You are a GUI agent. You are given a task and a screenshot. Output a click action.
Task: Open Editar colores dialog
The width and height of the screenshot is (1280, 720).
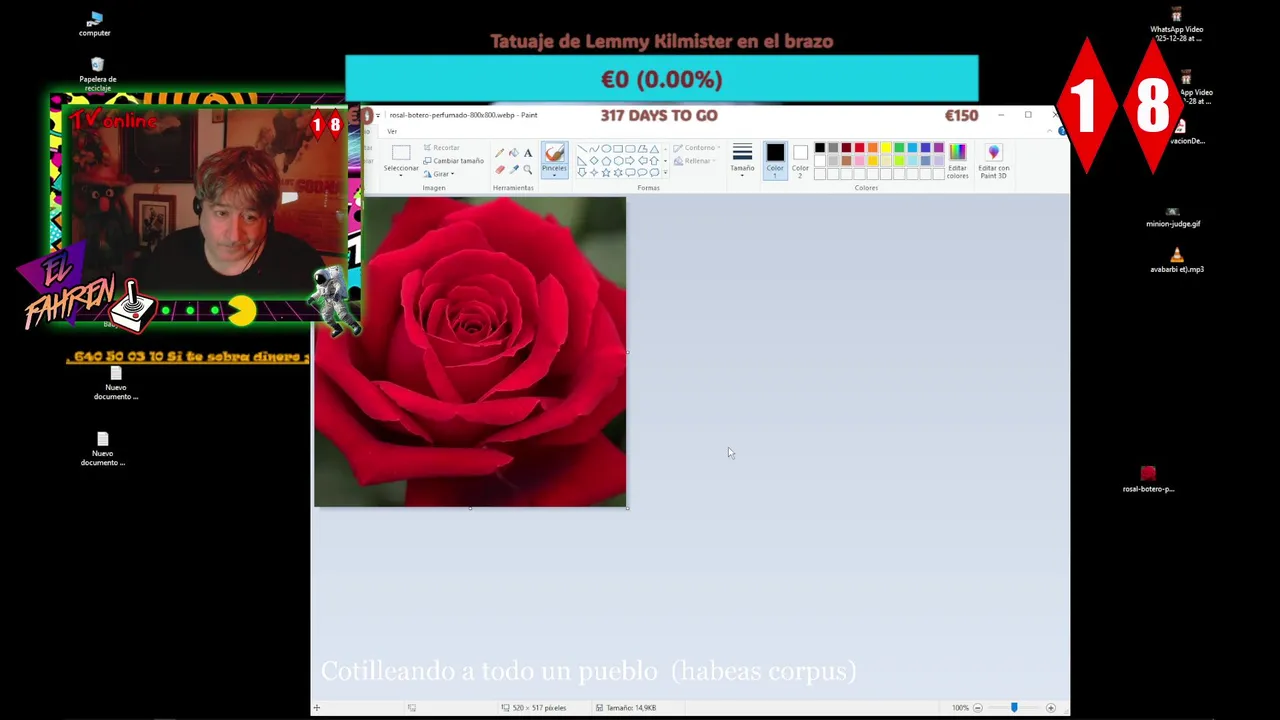point(958,160)
